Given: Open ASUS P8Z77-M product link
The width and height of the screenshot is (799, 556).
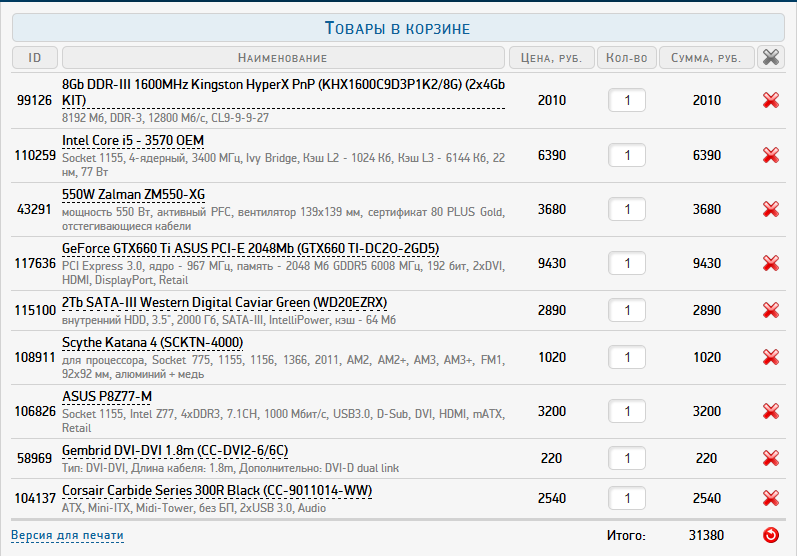Looking at the screenshot, I should pyautogui.click(x=107, y=396).
